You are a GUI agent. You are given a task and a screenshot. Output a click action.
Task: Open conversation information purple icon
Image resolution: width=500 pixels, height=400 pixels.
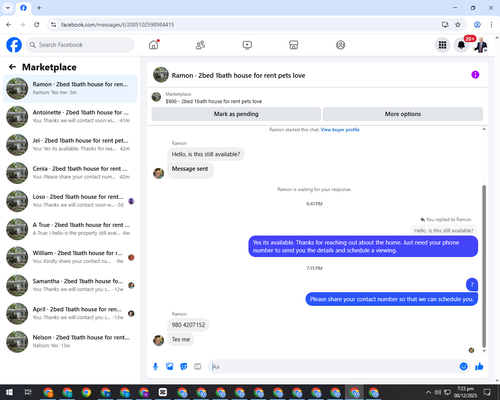pyautogui.click(x=475, y=75)
